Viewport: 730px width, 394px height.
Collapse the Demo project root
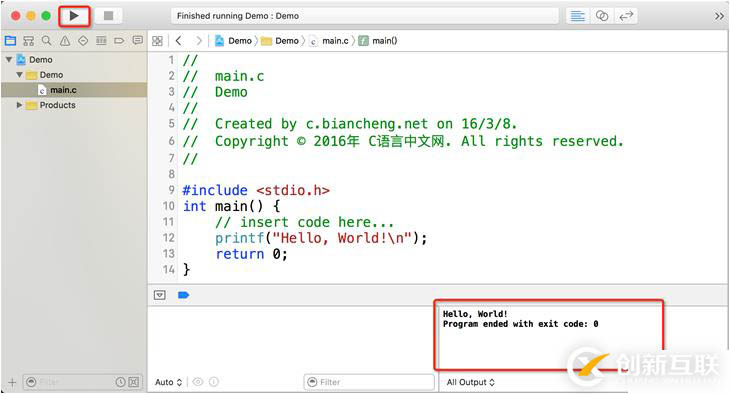[8, 60]
